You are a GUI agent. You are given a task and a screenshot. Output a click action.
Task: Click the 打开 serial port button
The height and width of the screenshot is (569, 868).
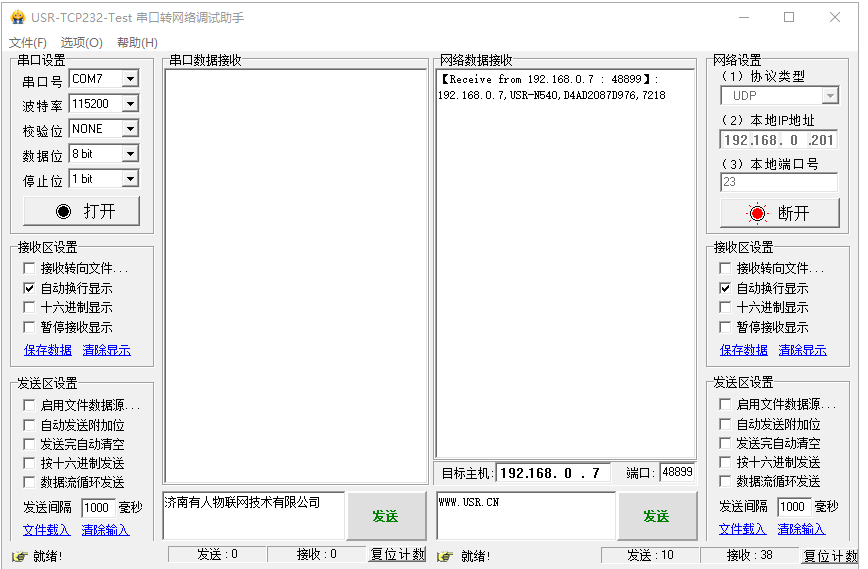coord(81,211)
